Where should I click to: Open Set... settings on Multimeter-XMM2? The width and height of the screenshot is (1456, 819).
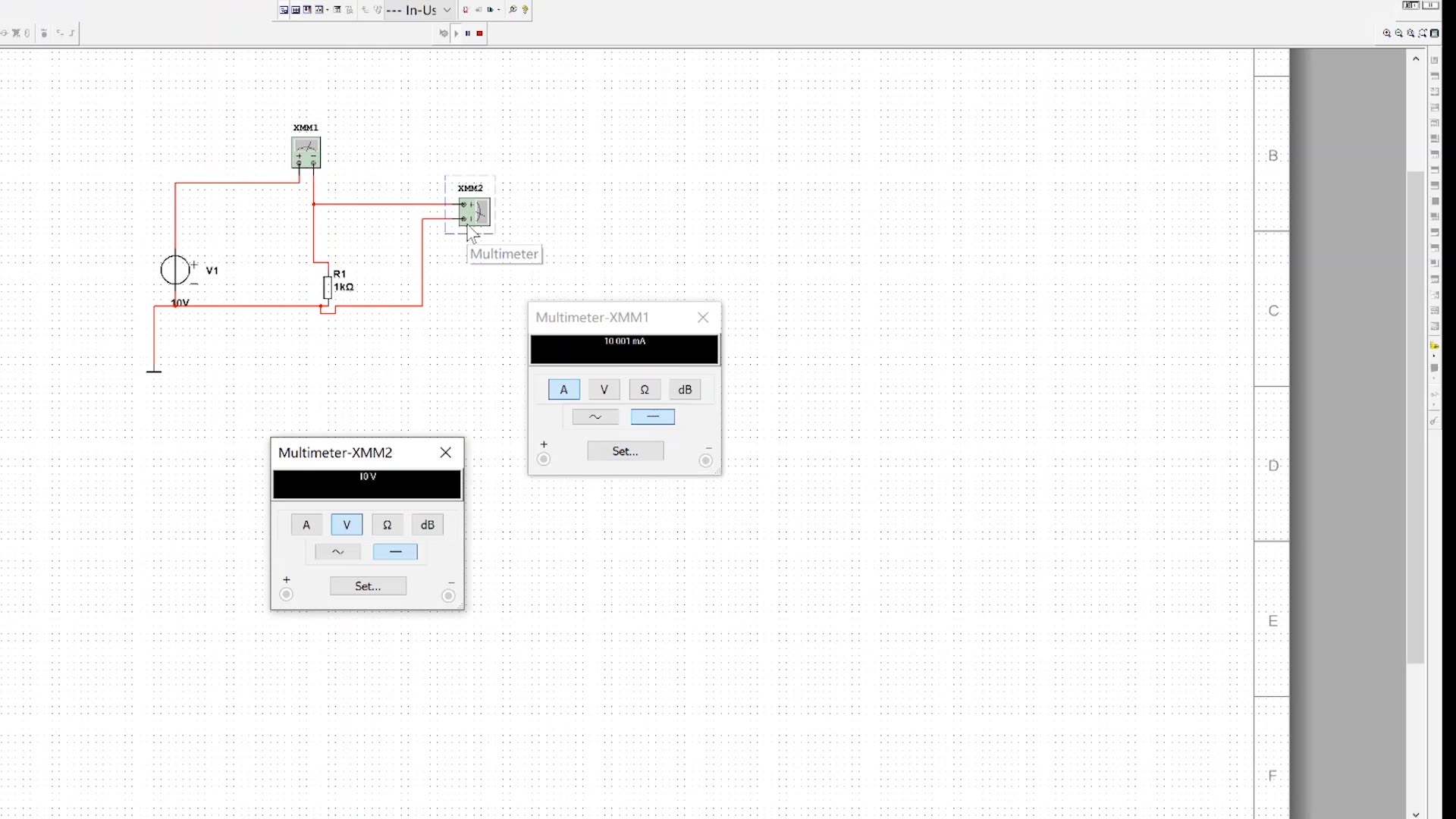click(x=368, y=586)
